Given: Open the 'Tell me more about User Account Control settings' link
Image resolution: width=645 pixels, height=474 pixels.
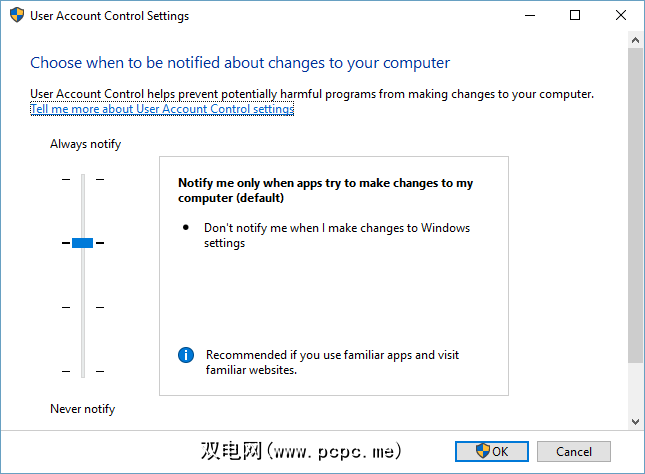Looking at the screenshot, I should point(162,109).
